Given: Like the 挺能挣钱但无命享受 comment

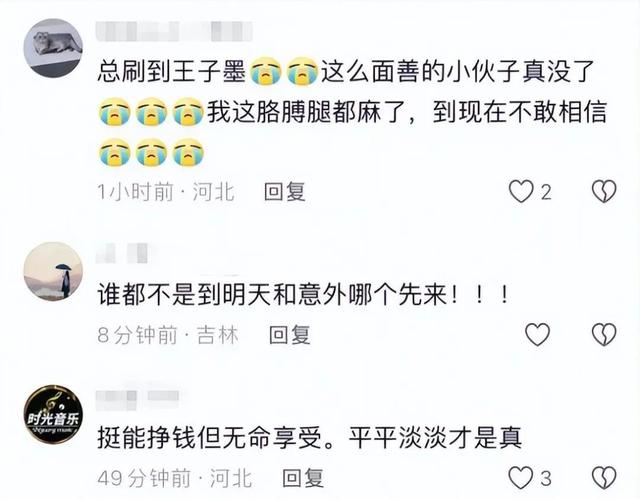Looking at the screenshot, I should 521,477.
